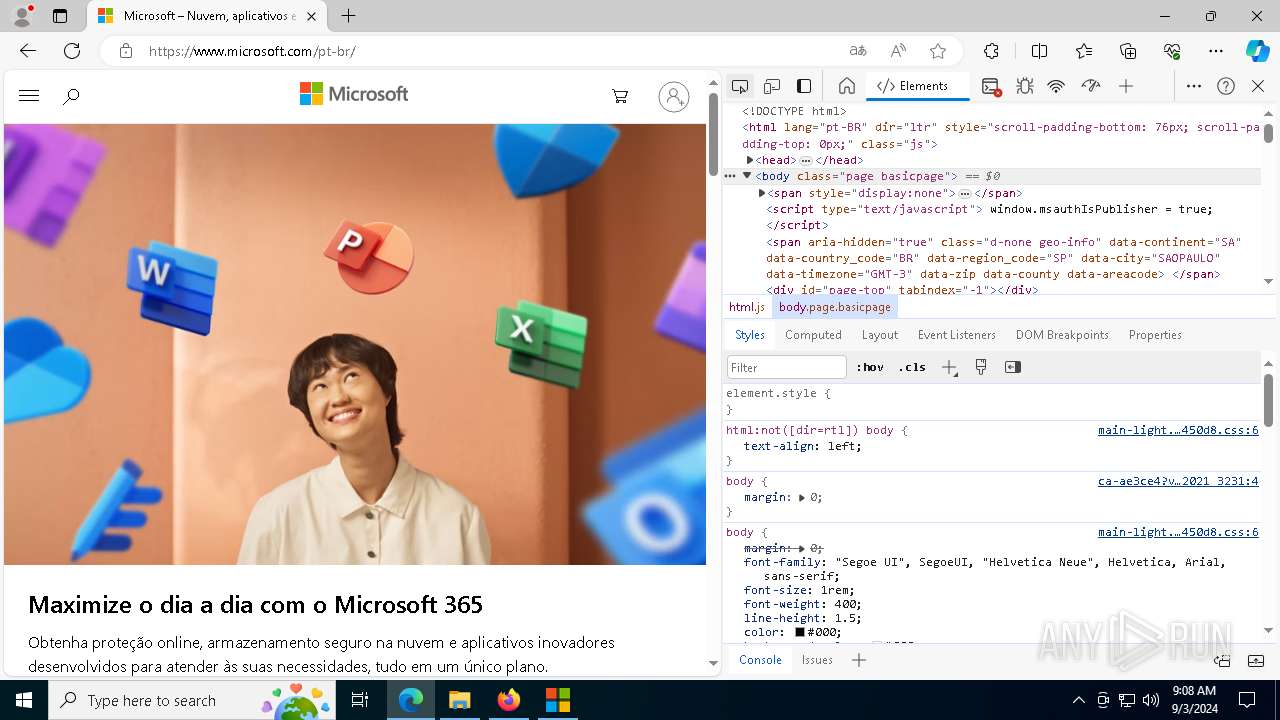Open the shopping cart icon

(x=620, y=97)
